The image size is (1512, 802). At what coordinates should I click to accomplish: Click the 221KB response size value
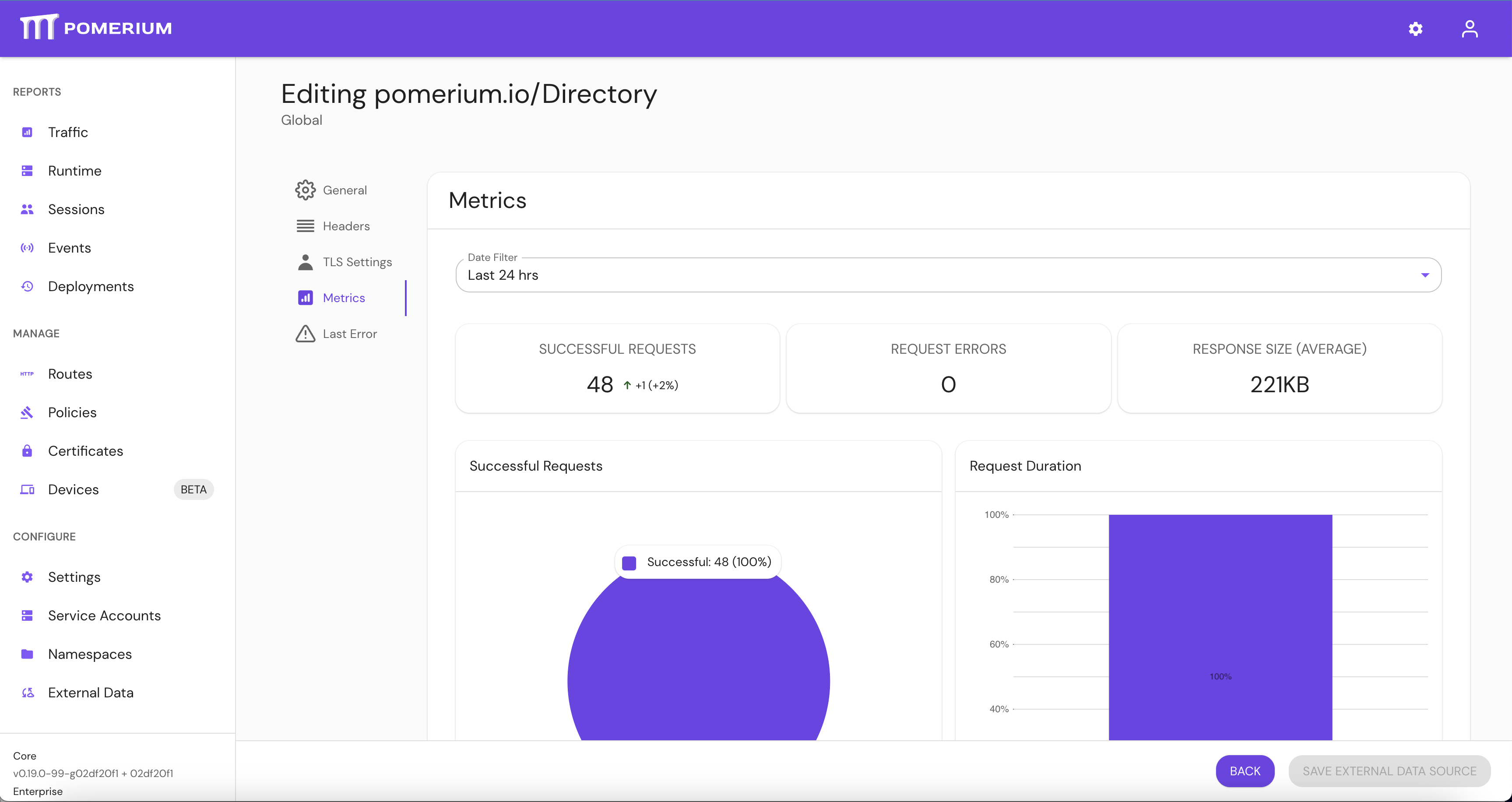click(x=1280, y=384)
